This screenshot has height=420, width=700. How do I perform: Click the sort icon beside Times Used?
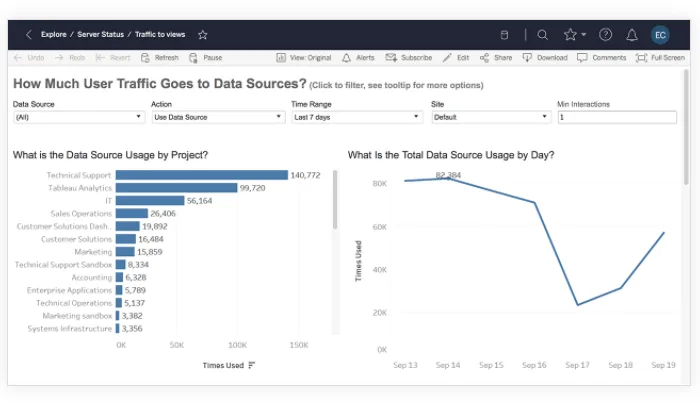252,365
